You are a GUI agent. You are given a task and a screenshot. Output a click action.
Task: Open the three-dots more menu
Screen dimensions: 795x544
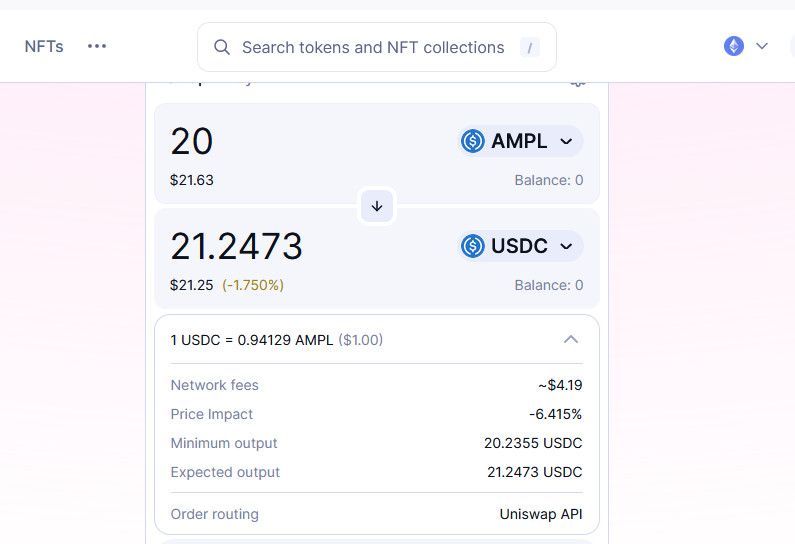point(97,46)
